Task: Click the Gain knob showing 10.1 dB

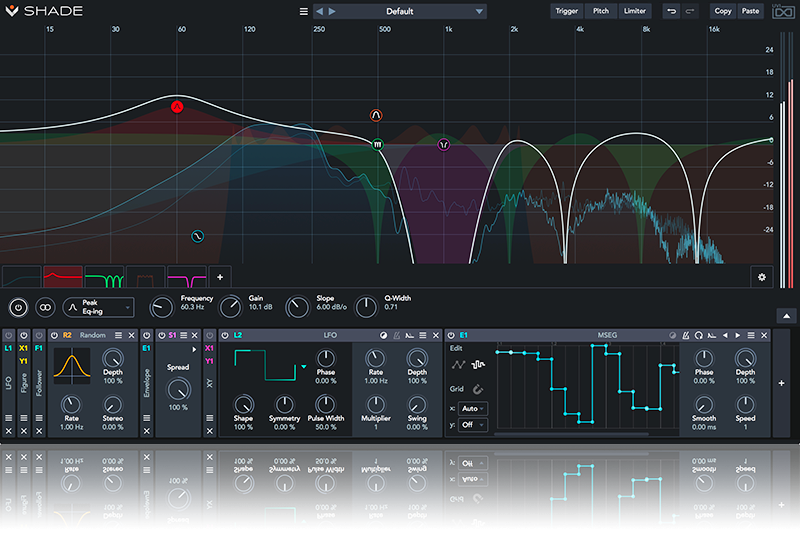Action: pos(230,308)
